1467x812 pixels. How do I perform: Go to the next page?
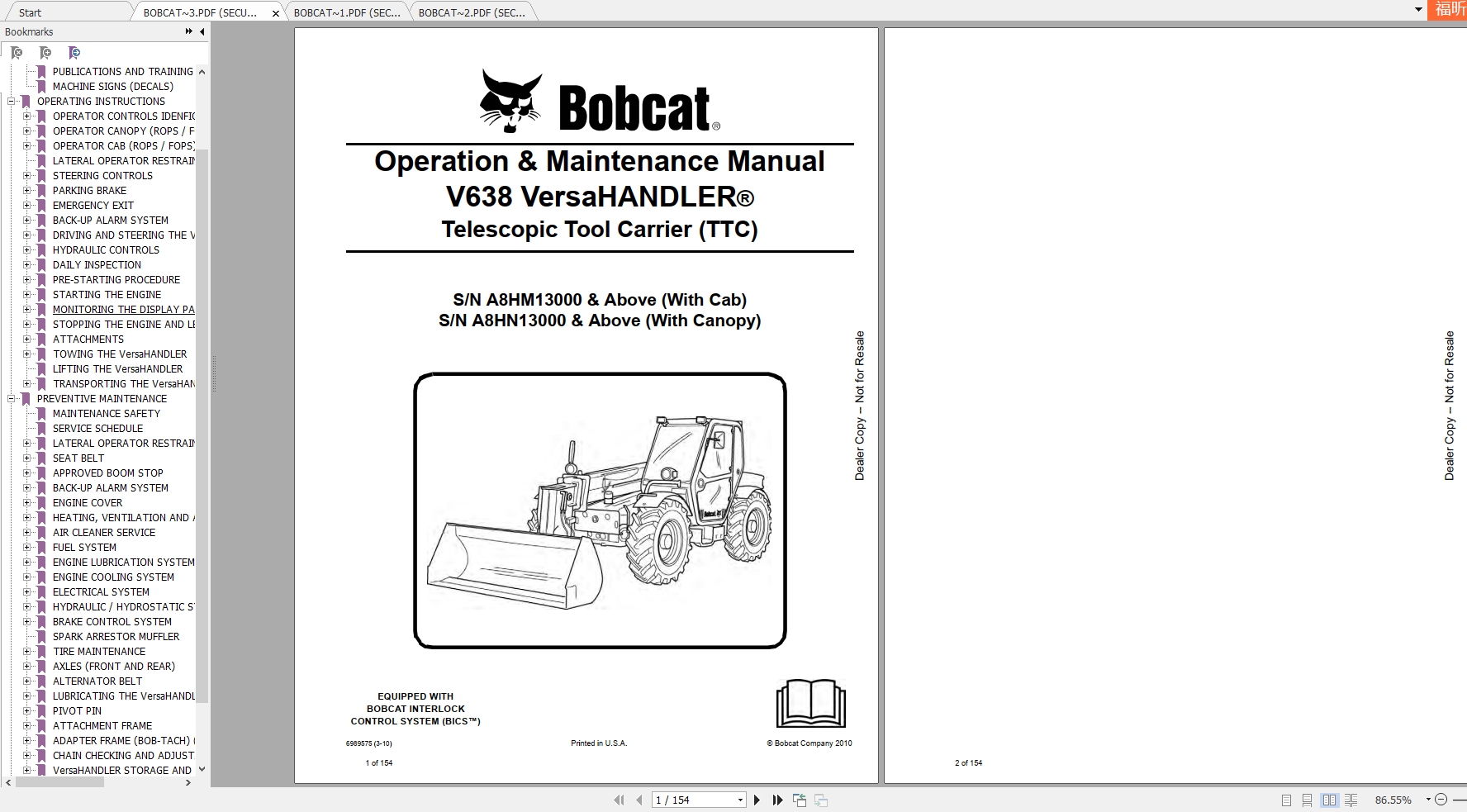click(757, 800)
